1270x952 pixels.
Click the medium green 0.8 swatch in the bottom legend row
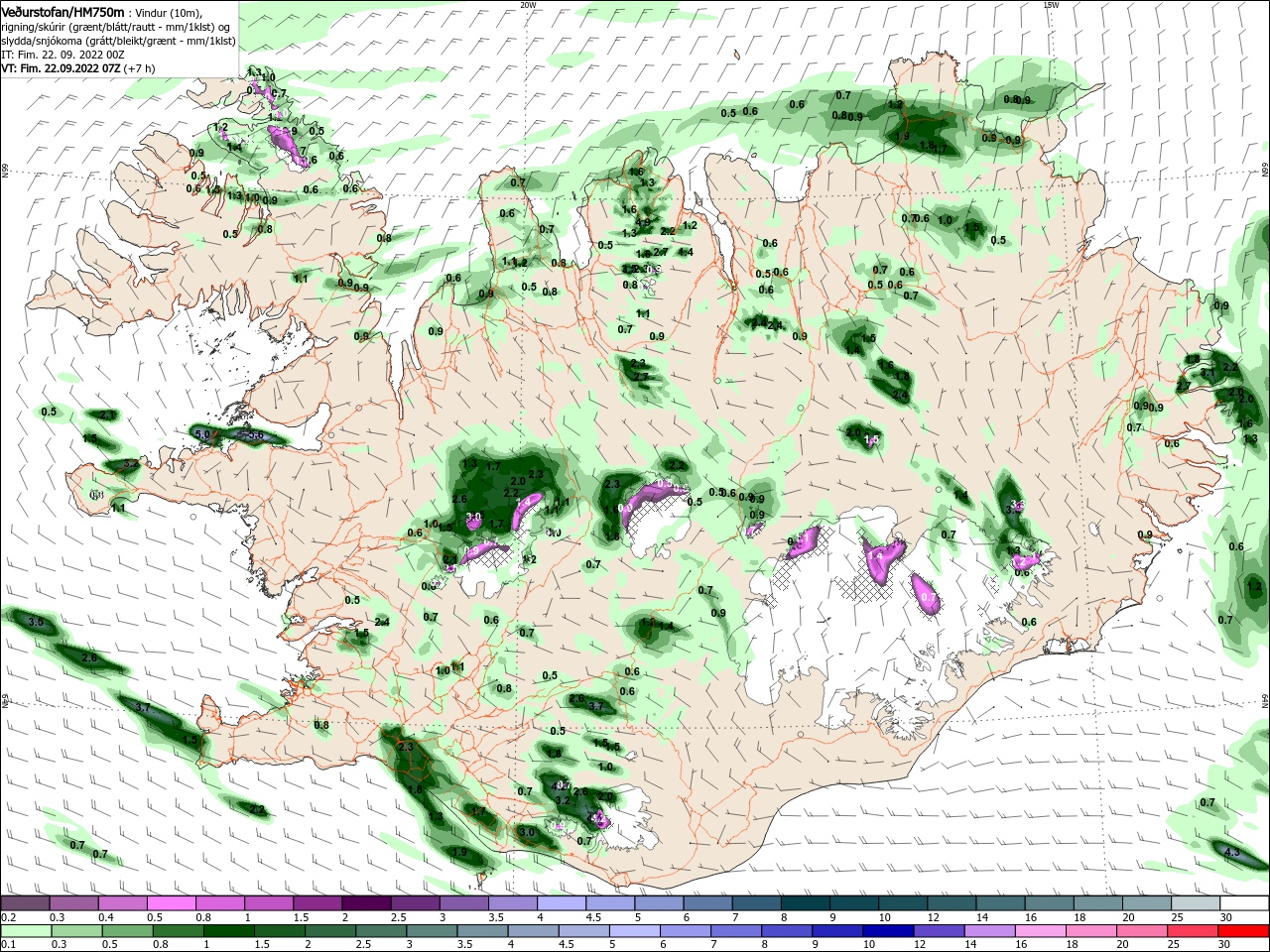pyautogui.click(x=177, y=931)
